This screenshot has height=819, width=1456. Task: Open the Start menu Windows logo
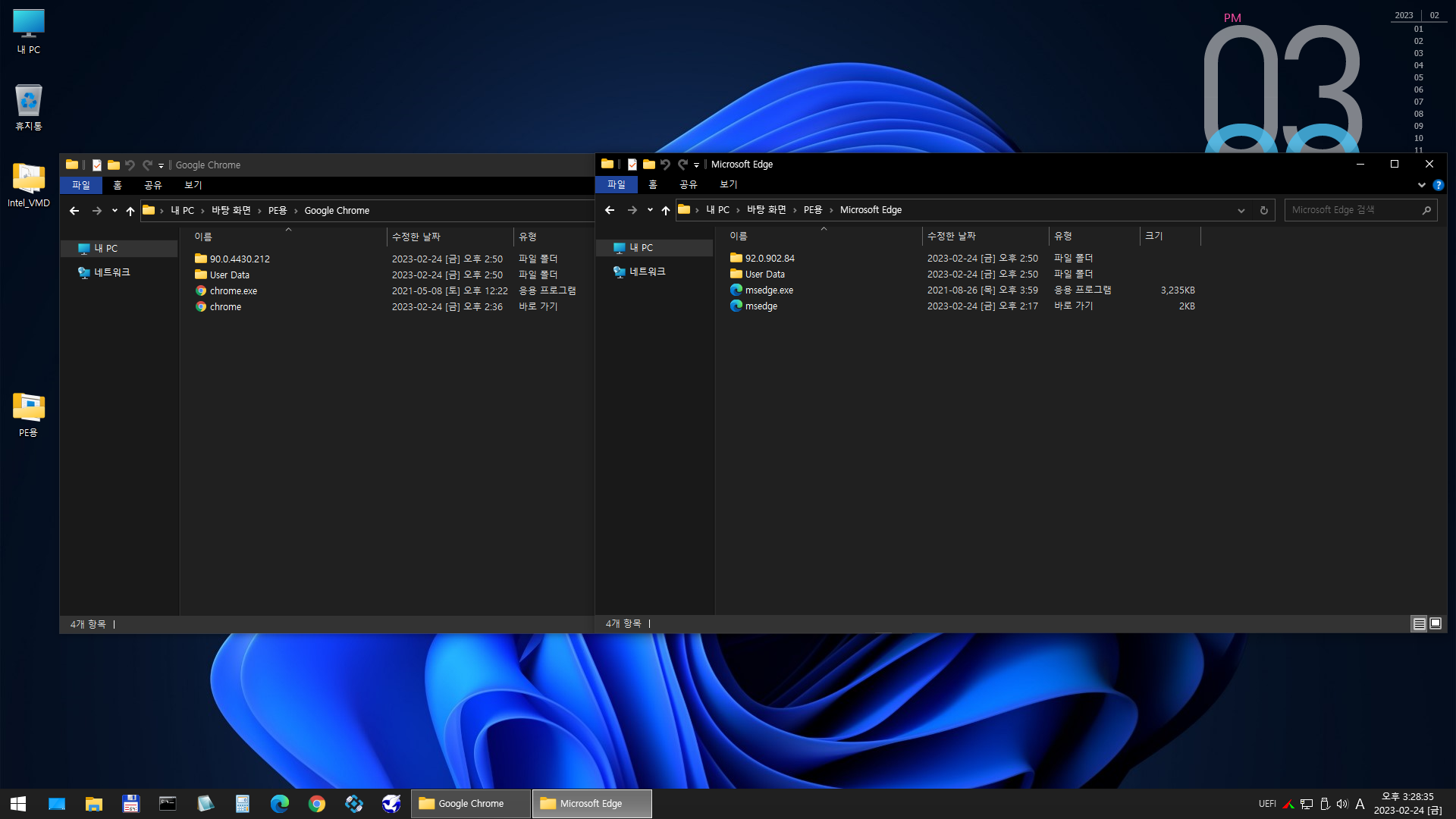[18, 804]
